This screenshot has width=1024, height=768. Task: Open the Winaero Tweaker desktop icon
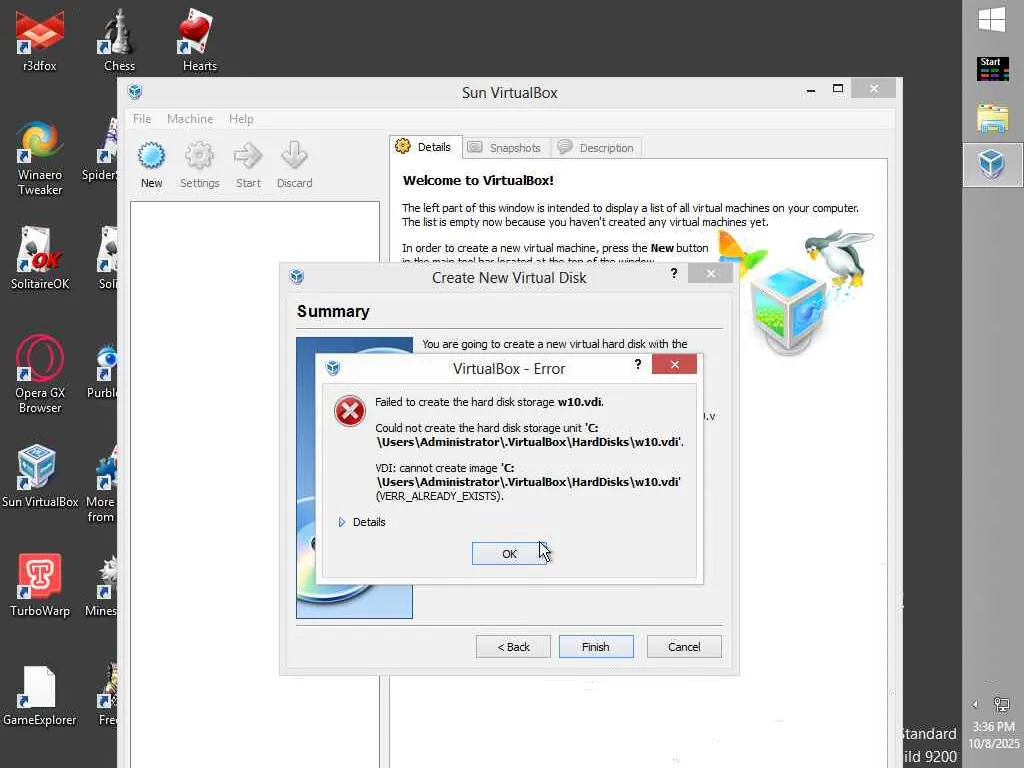(x=40, y=158)
